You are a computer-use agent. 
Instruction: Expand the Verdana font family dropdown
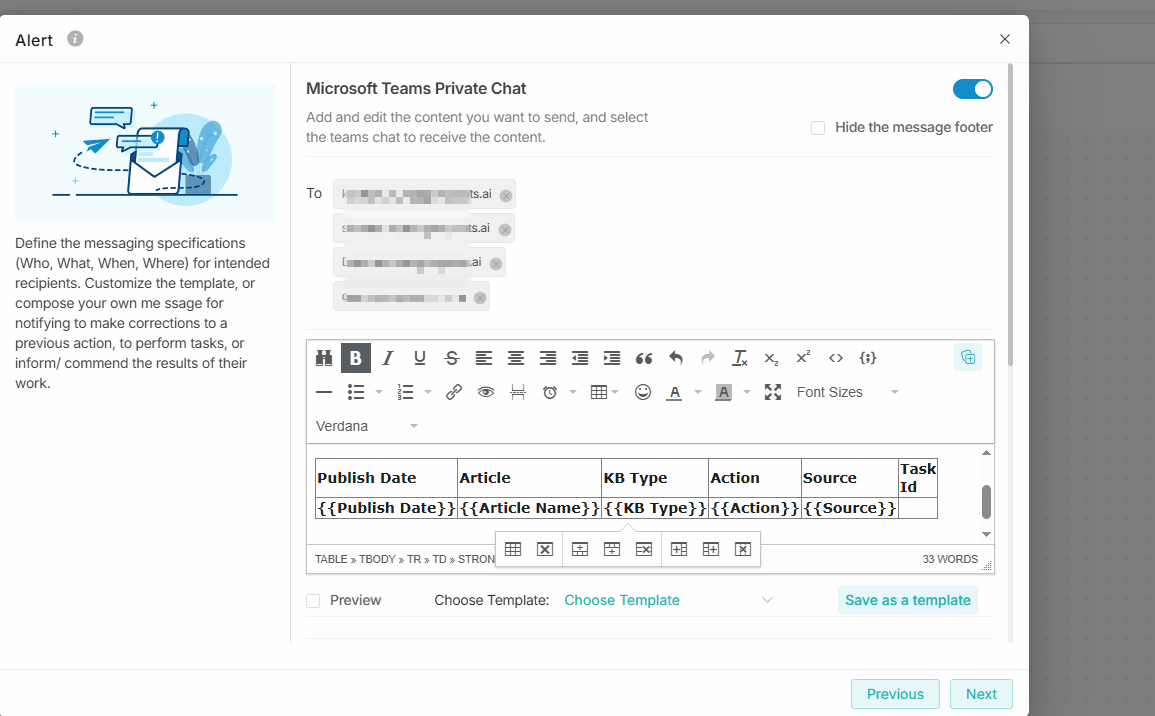tap(367, 426)
